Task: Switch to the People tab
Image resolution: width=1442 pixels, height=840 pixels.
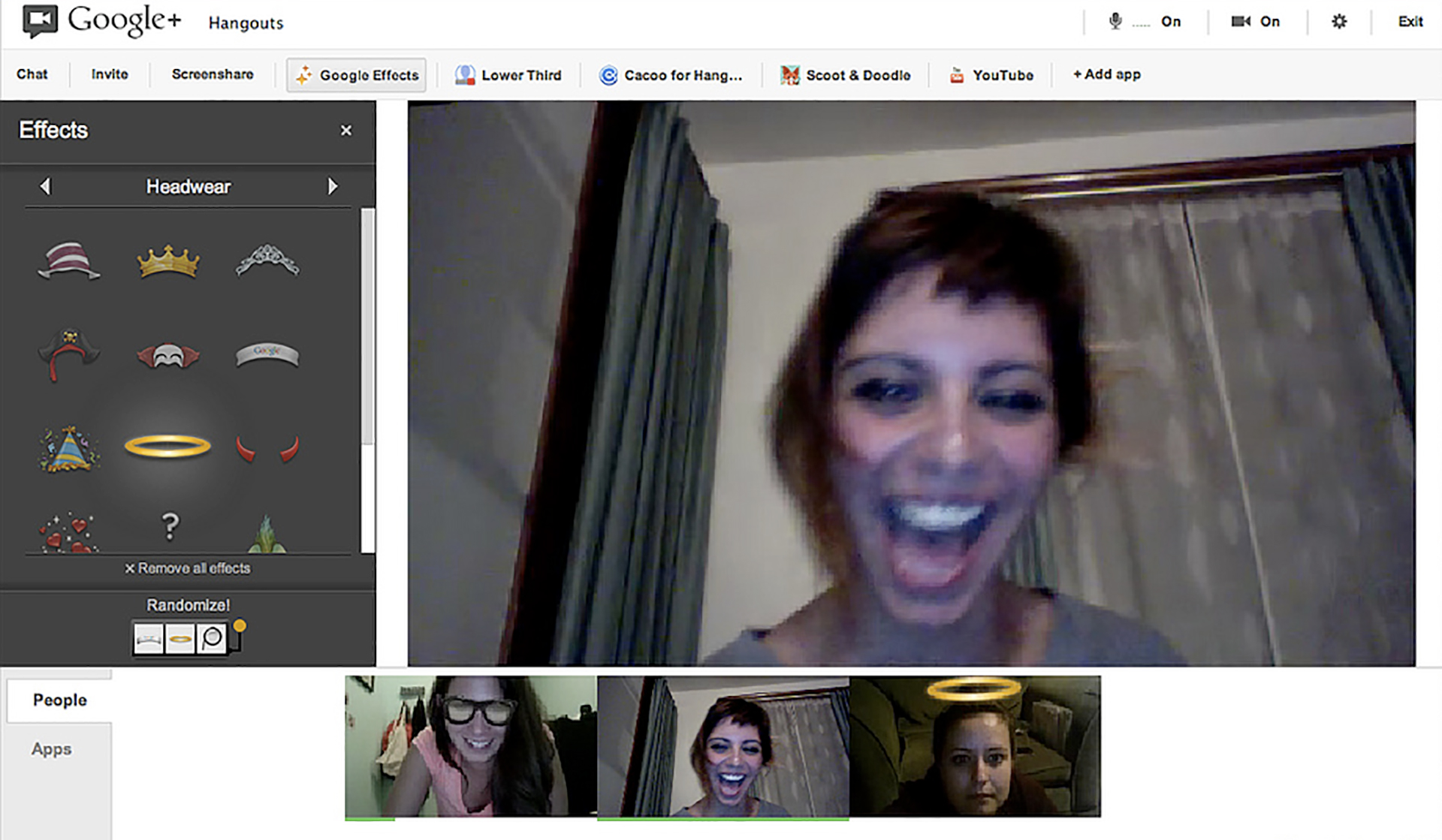Action: pyautogui.click(x=59, y=700)
